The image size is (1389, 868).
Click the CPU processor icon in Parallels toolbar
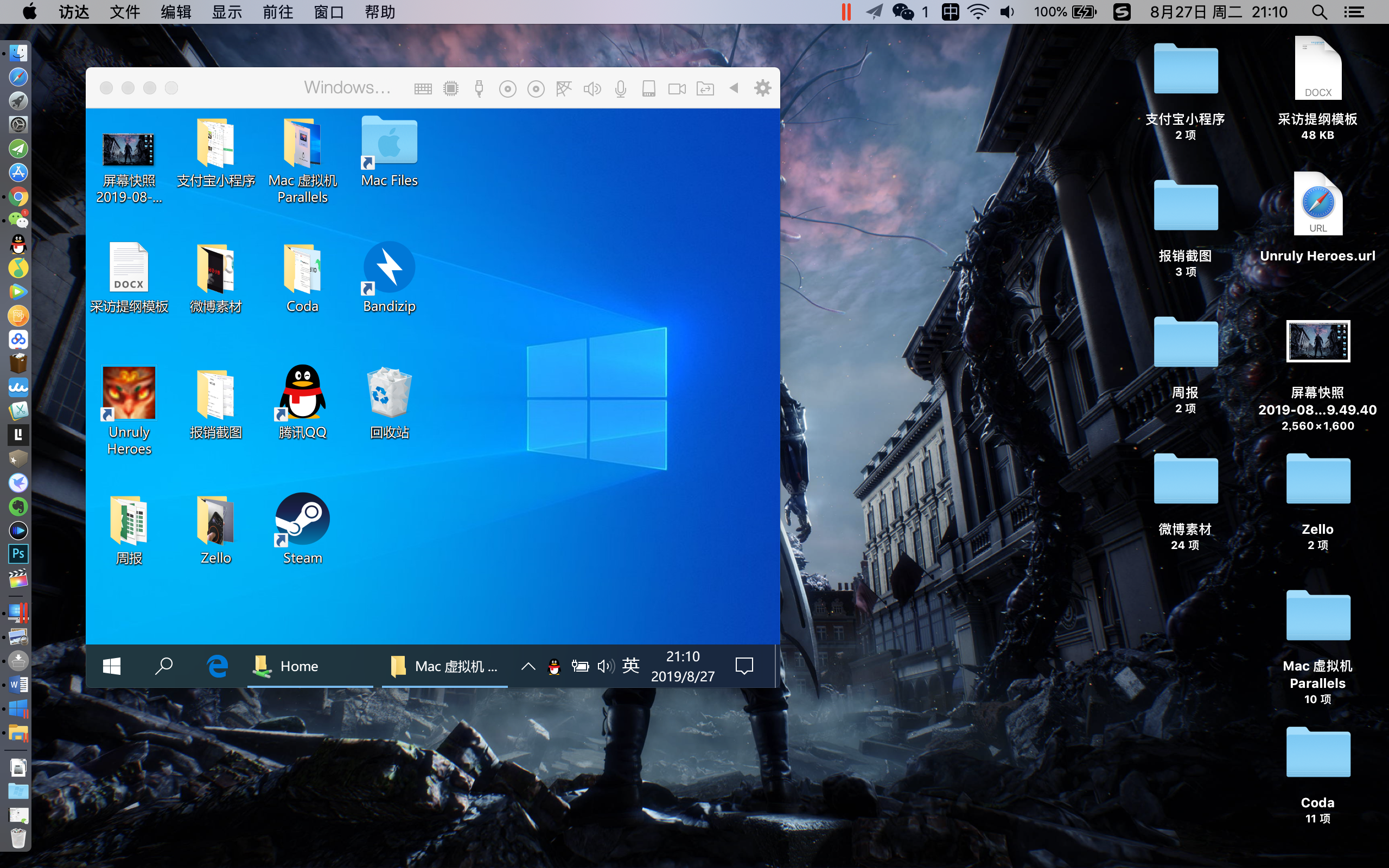click(451, 88)
